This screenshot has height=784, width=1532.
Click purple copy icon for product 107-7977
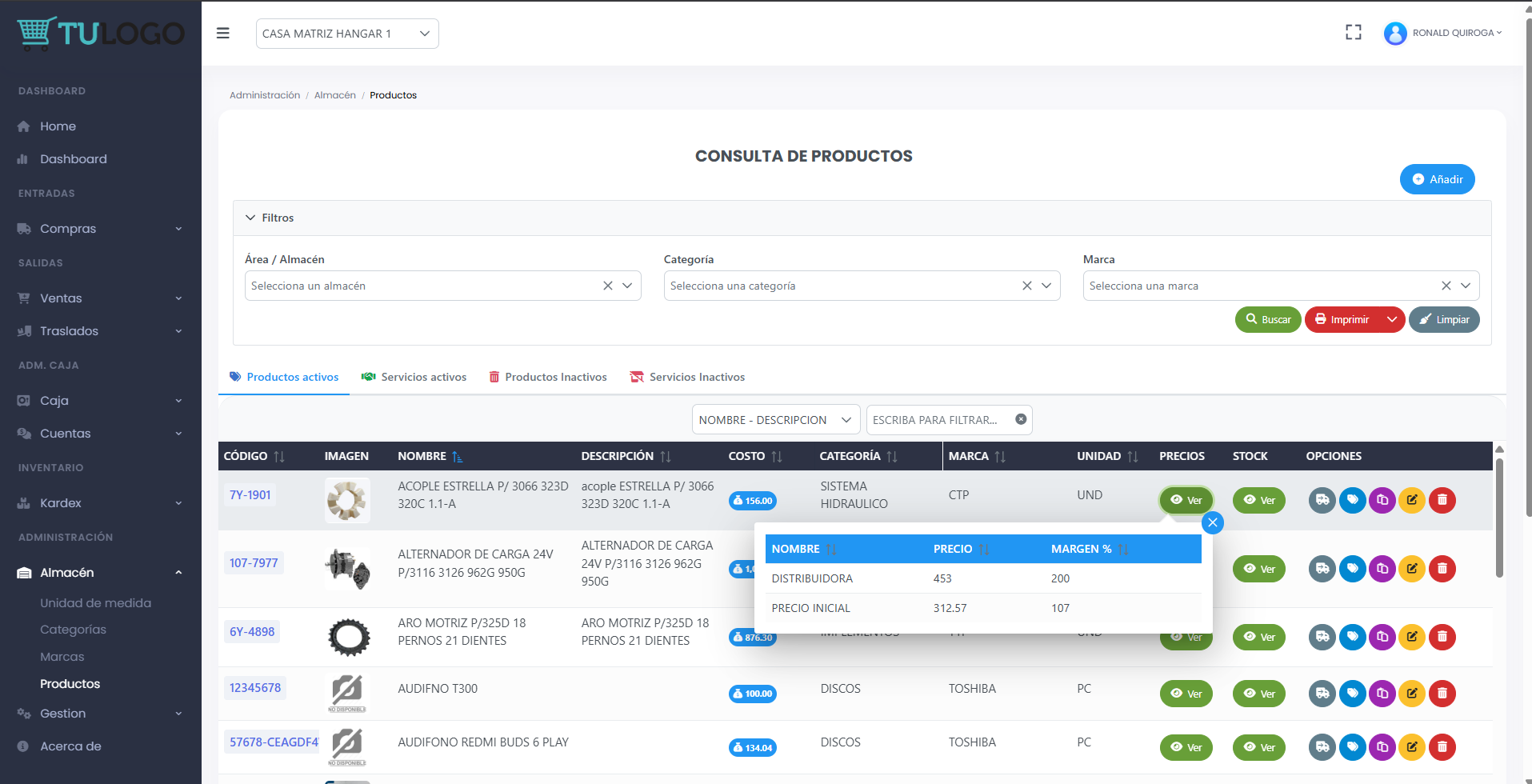pos(1382,569)
